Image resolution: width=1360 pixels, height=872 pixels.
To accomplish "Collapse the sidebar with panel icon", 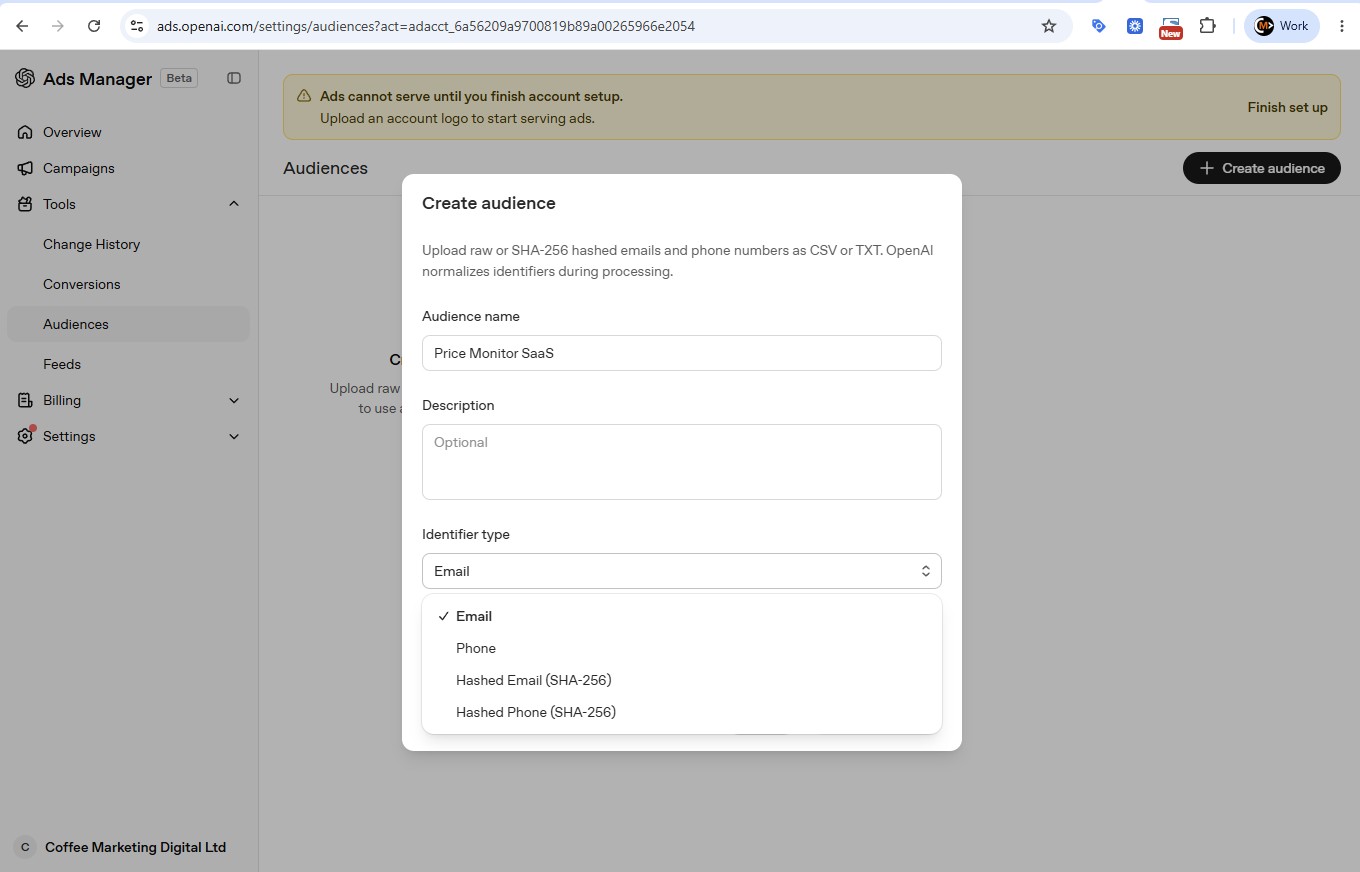I will 234,78.
